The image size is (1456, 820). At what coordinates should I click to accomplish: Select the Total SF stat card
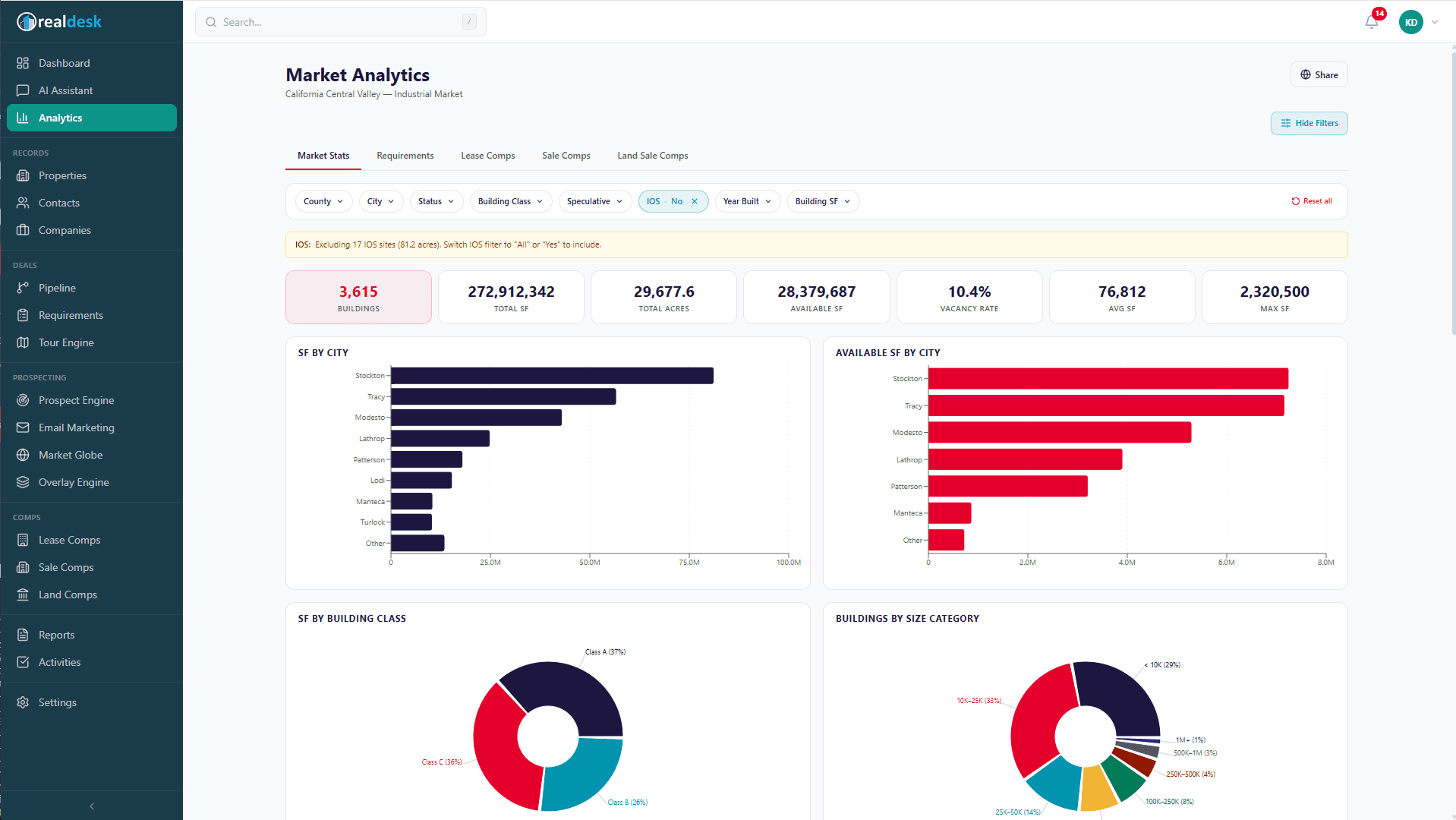[x=512, y=298]
